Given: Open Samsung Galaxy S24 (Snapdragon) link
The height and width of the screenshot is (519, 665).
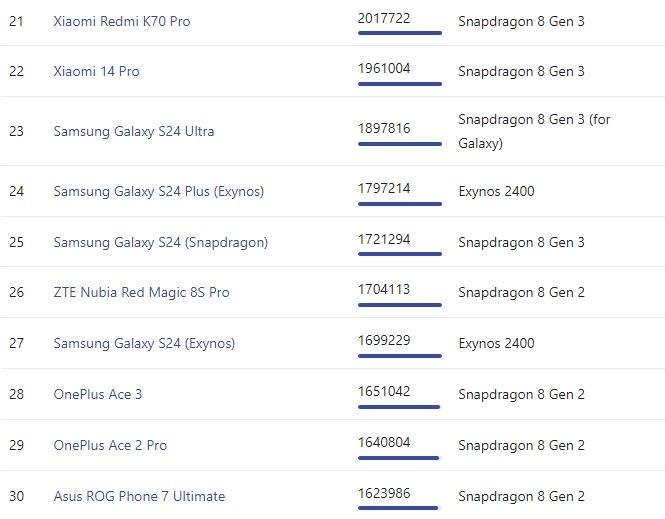Looking at the screenshot, I should [x=161, y=242].
